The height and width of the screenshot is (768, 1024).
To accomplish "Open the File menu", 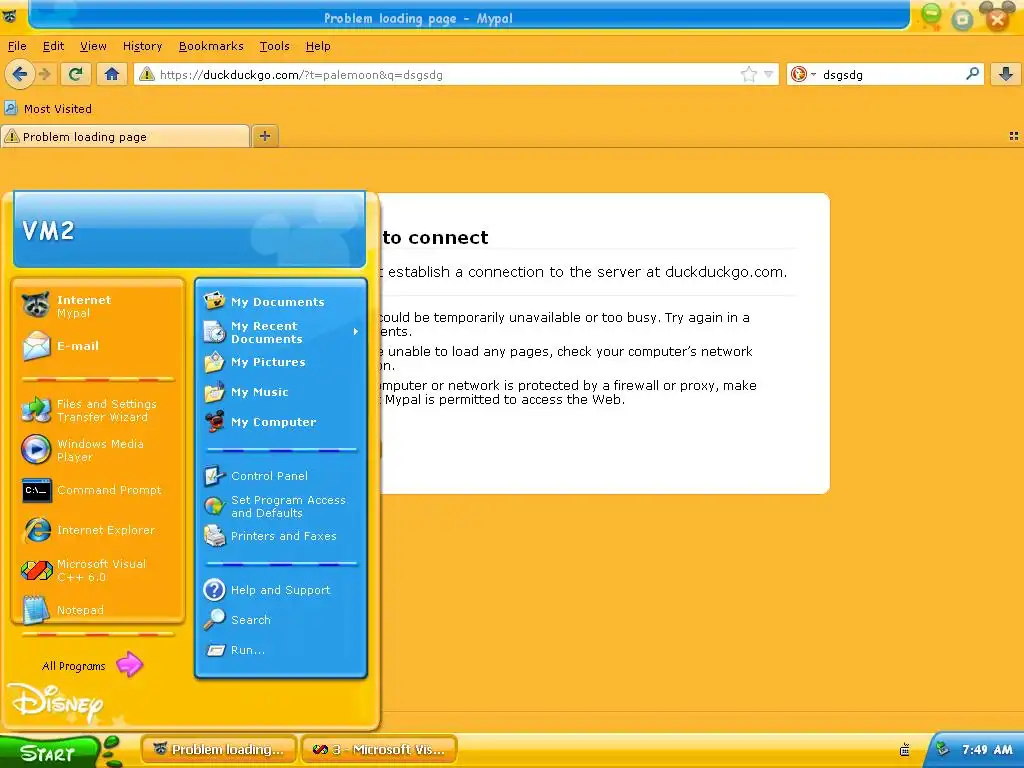I will click(x=17, y=46).
